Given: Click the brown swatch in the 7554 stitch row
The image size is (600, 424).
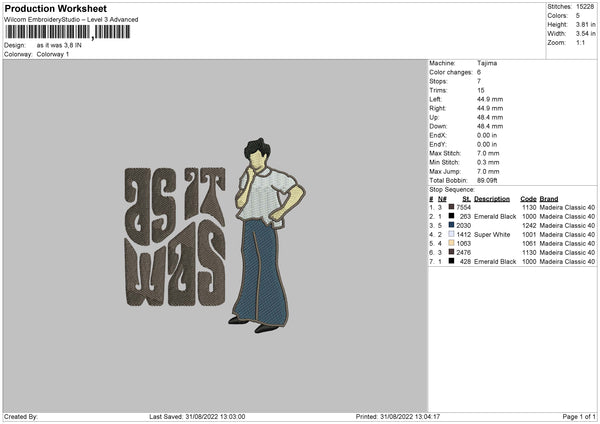Looking at the screenshot, I should 452,207.
